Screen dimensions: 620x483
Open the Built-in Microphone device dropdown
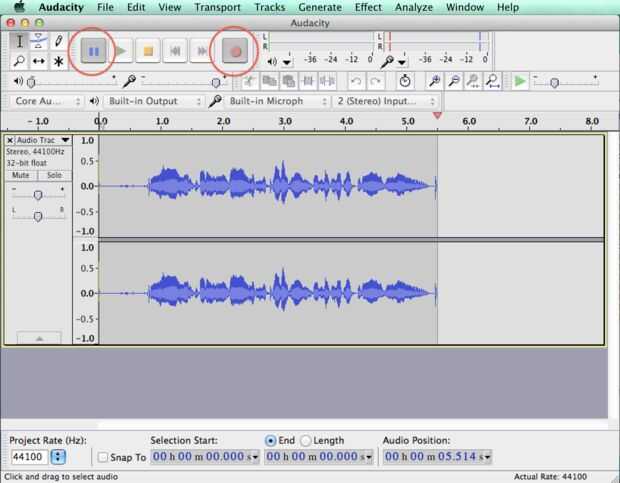(278, 101)
